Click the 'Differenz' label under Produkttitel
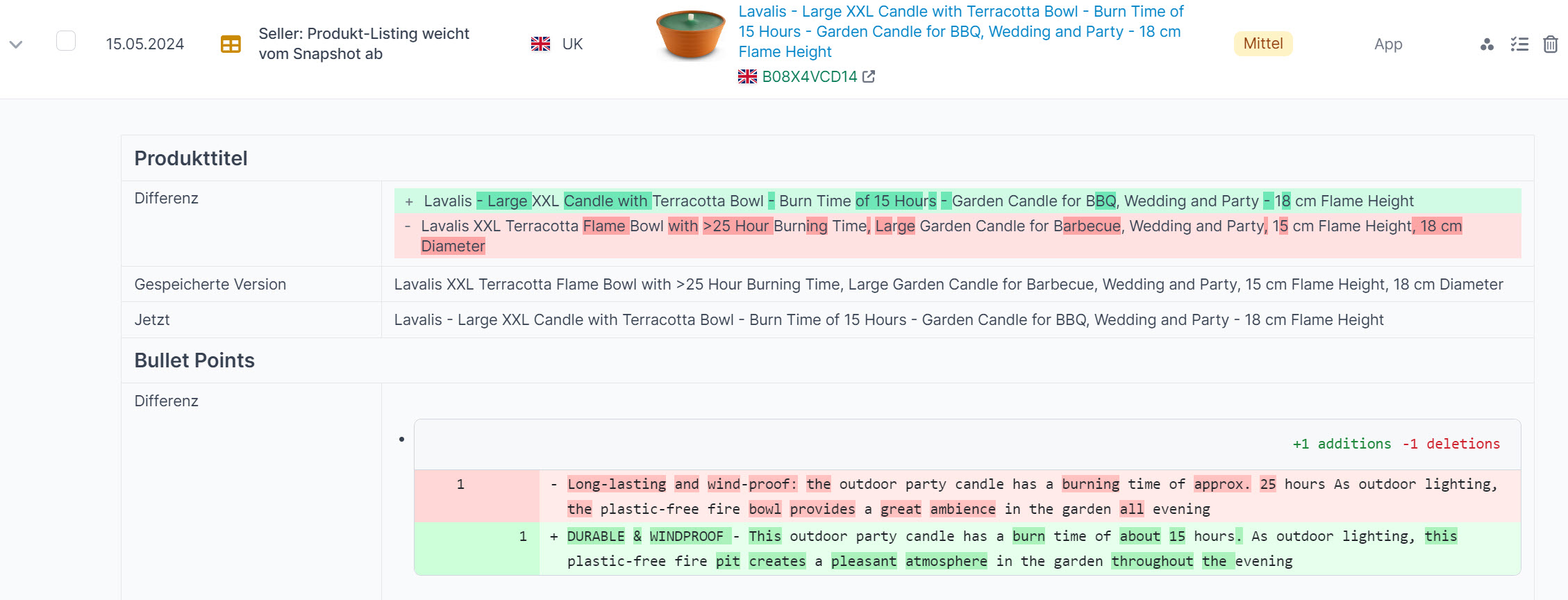1568x600 pixels. point(167,198)
